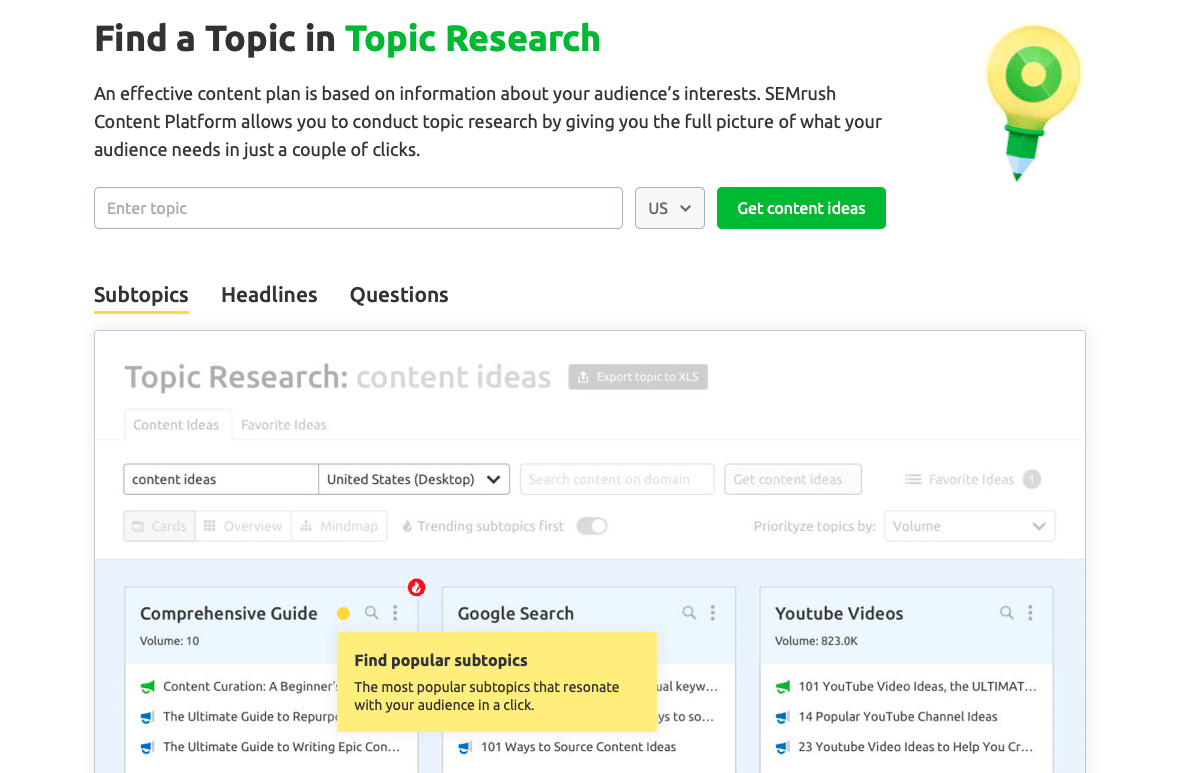Click the green Get content ideas button
The height and width of the screenshot is (773, 1184).
point(801,208)
